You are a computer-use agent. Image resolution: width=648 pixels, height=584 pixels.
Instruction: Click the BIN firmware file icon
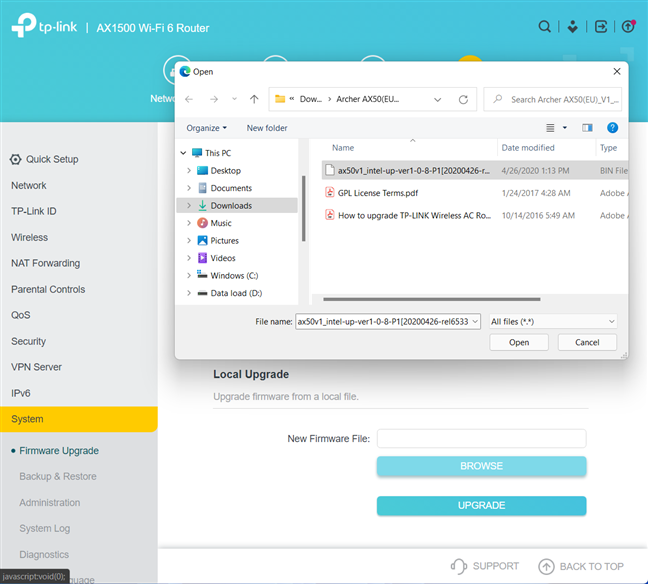click(x=329, y=170)
